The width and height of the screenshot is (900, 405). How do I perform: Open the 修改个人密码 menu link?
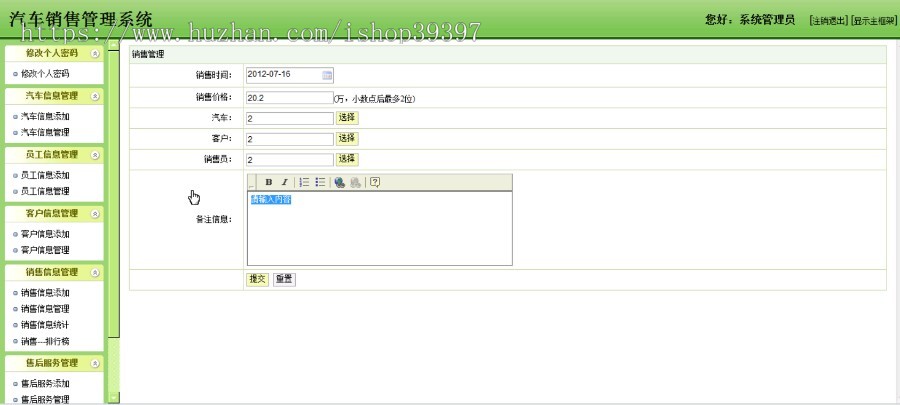[x=45, y=74]
